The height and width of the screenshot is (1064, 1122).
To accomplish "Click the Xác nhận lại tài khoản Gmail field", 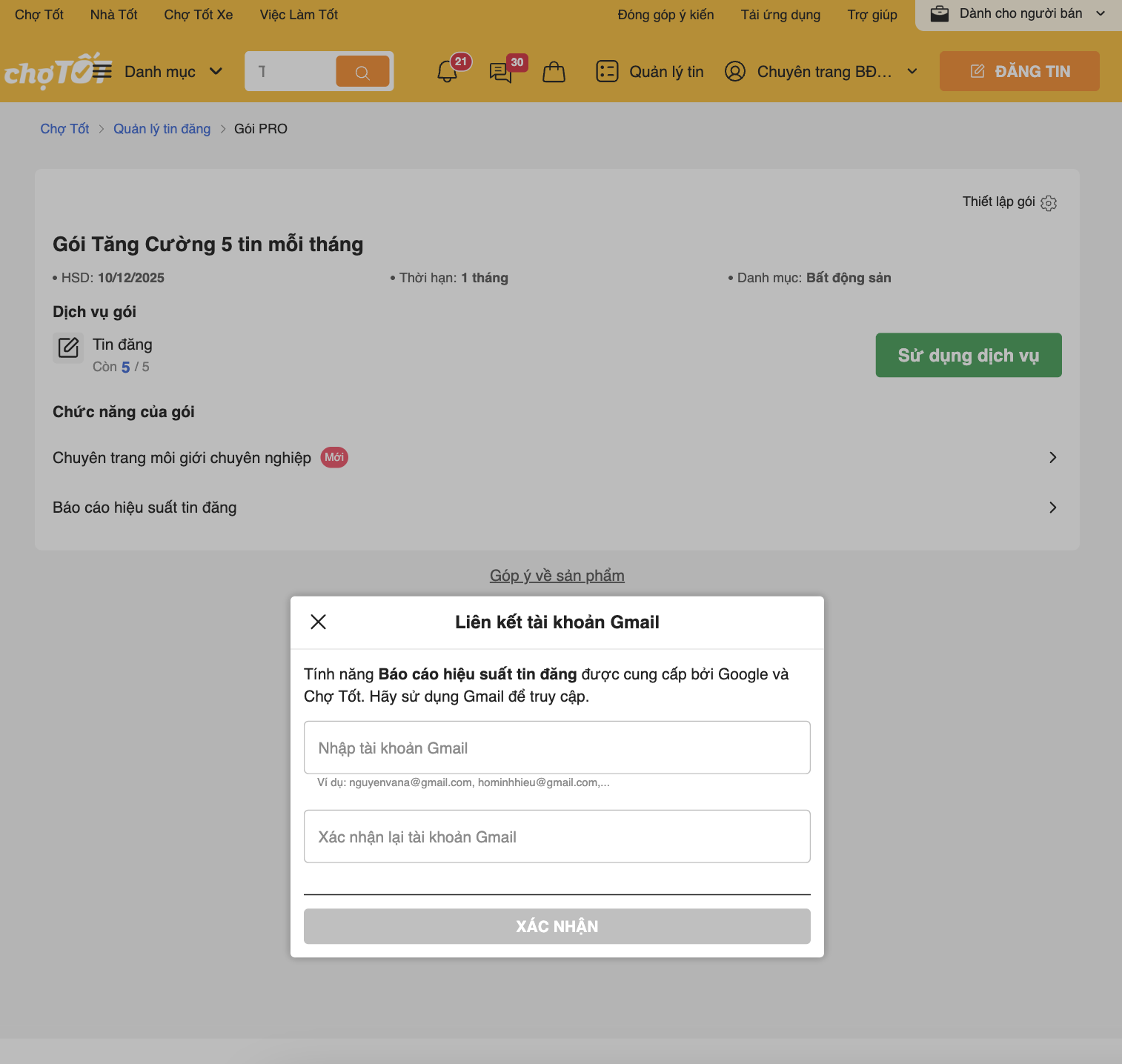I will tap(557, 837).
